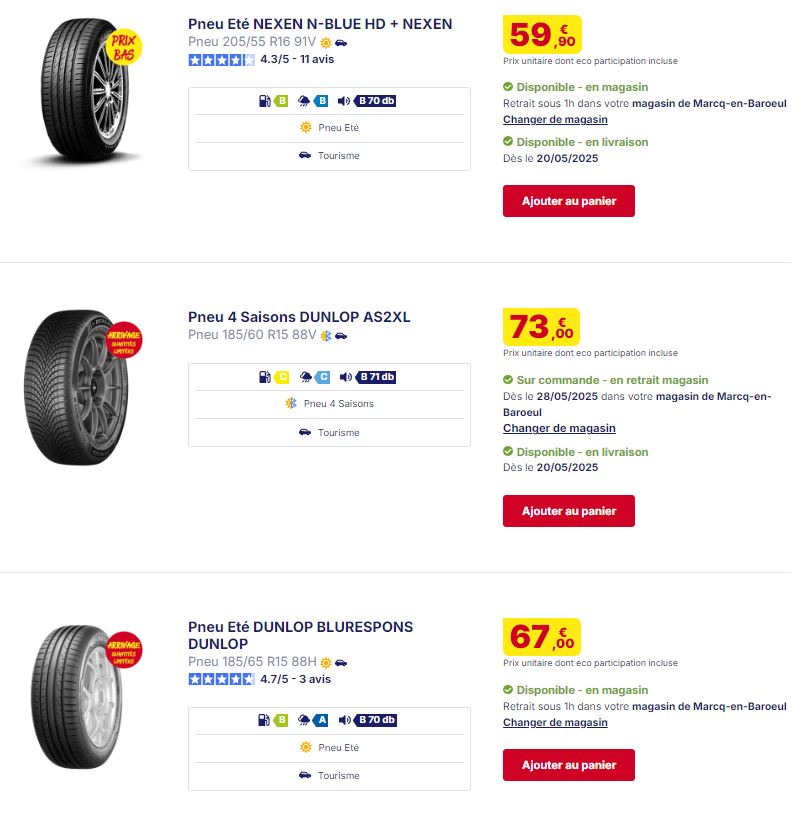Click the PRIX BAS yellow badge on NEXEN tire
Screen dimensions: 811x834
point(124,47)
